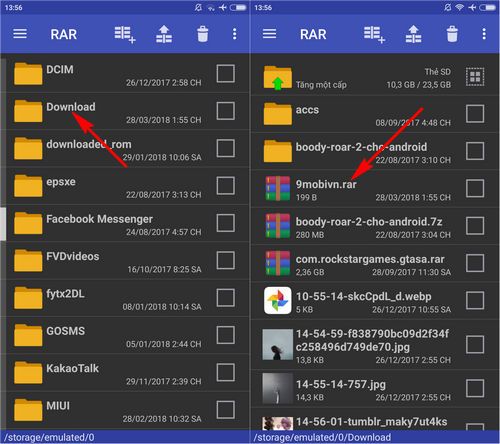Tap select-all grid icon beside Thẻ SD
The image size is (500, 444).
click(x=475, y=77)
